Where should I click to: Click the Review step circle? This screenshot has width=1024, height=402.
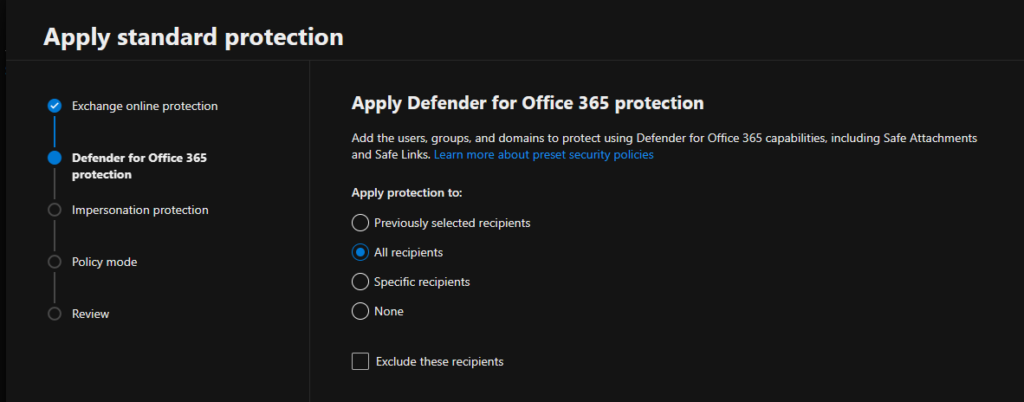pos(54,314)
